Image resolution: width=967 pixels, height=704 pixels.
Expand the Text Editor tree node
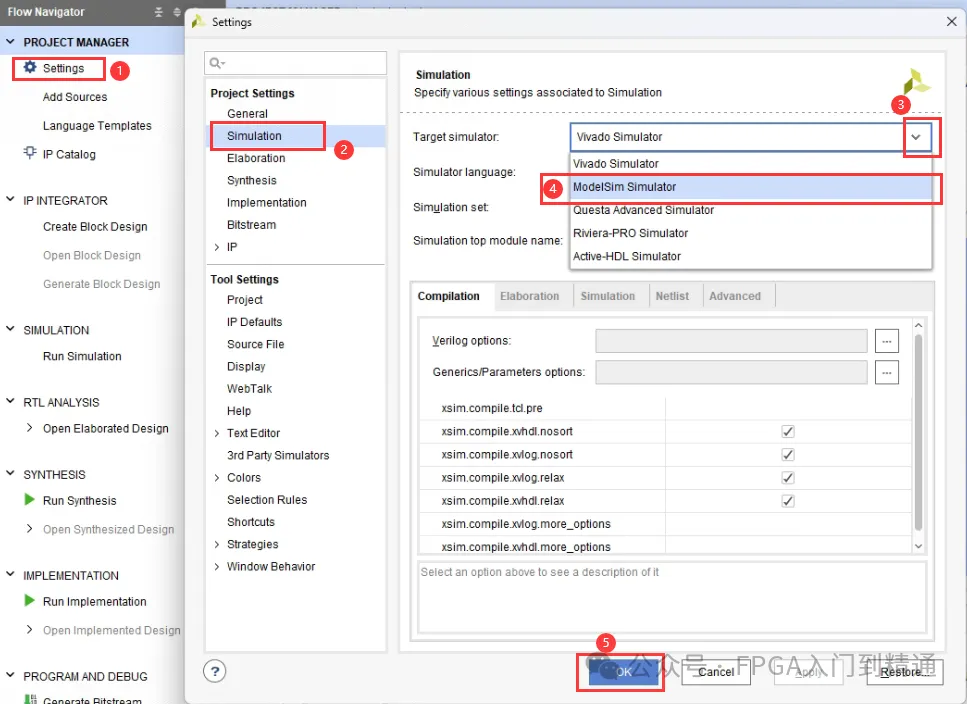coord(216,433)
